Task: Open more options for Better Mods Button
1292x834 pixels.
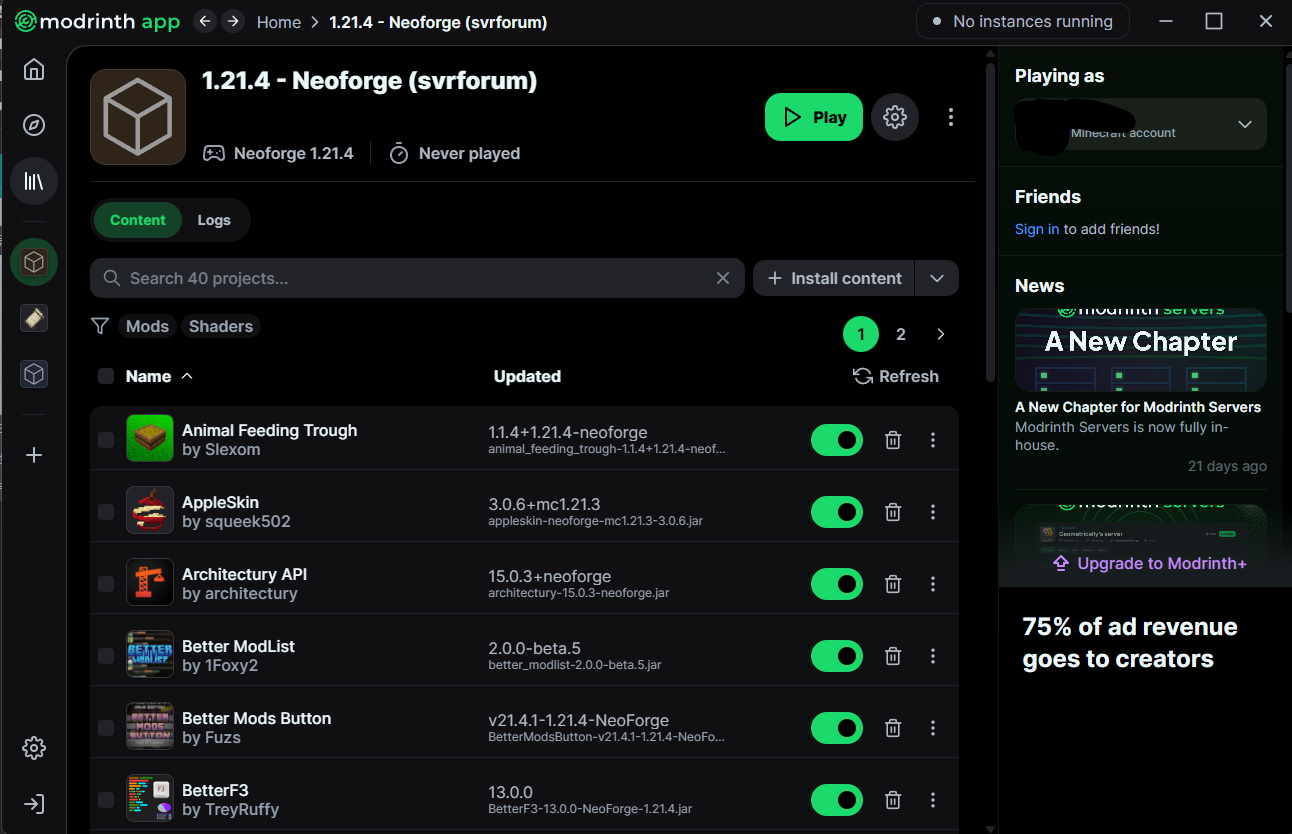Action: pyautogui.click(x=933, y=728)
